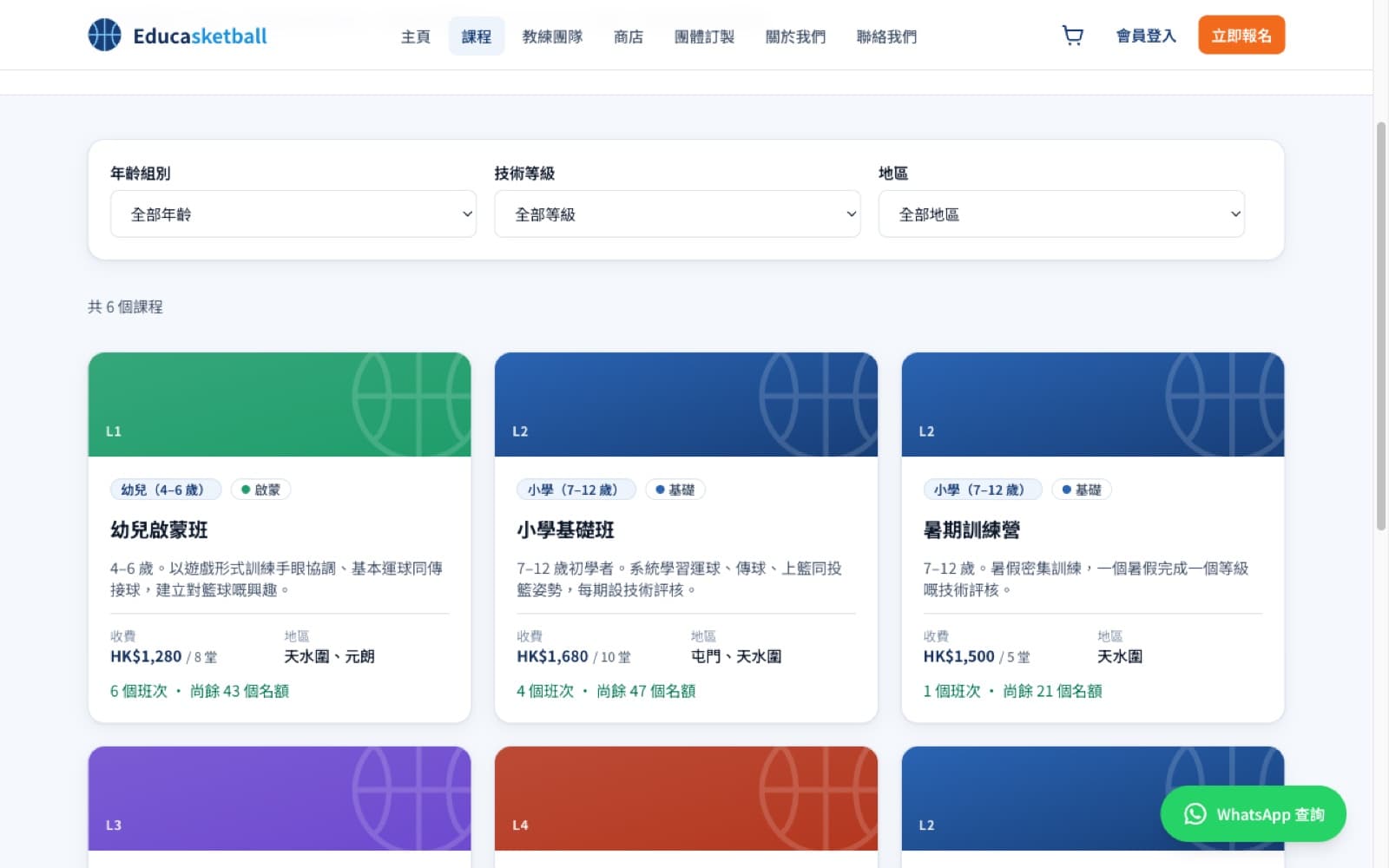The image size is (1389, 868).
Task: Click the 立即報名 orange button
Action: tap(1241, 36)
